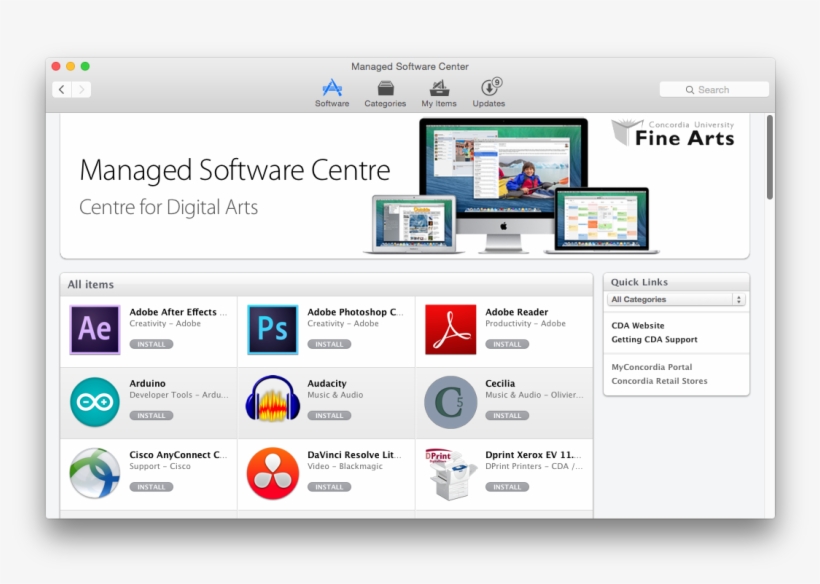Select the Audacity headphones icon

[x=273, y=402]
